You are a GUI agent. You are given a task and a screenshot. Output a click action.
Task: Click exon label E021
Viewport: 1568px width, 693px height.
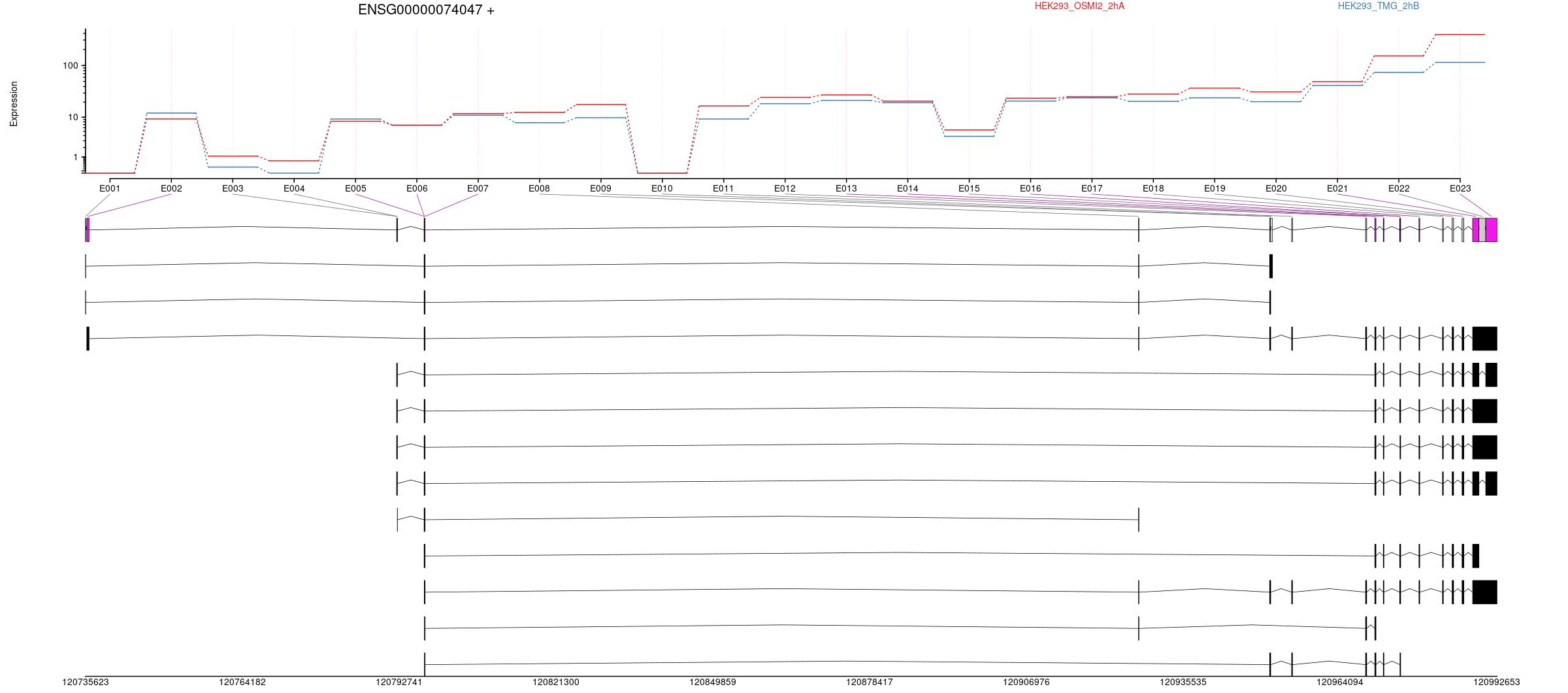pos(1337,188)
